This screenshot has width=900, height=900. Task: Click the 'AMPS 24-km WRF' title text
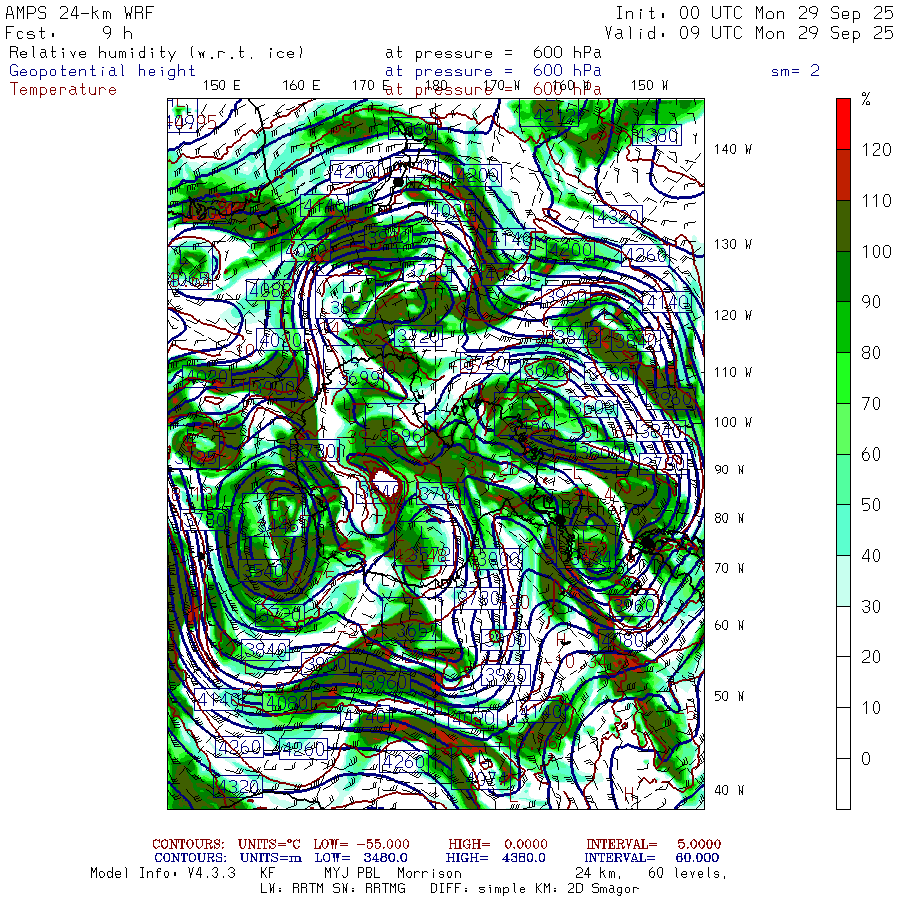[x=79, y=13]
